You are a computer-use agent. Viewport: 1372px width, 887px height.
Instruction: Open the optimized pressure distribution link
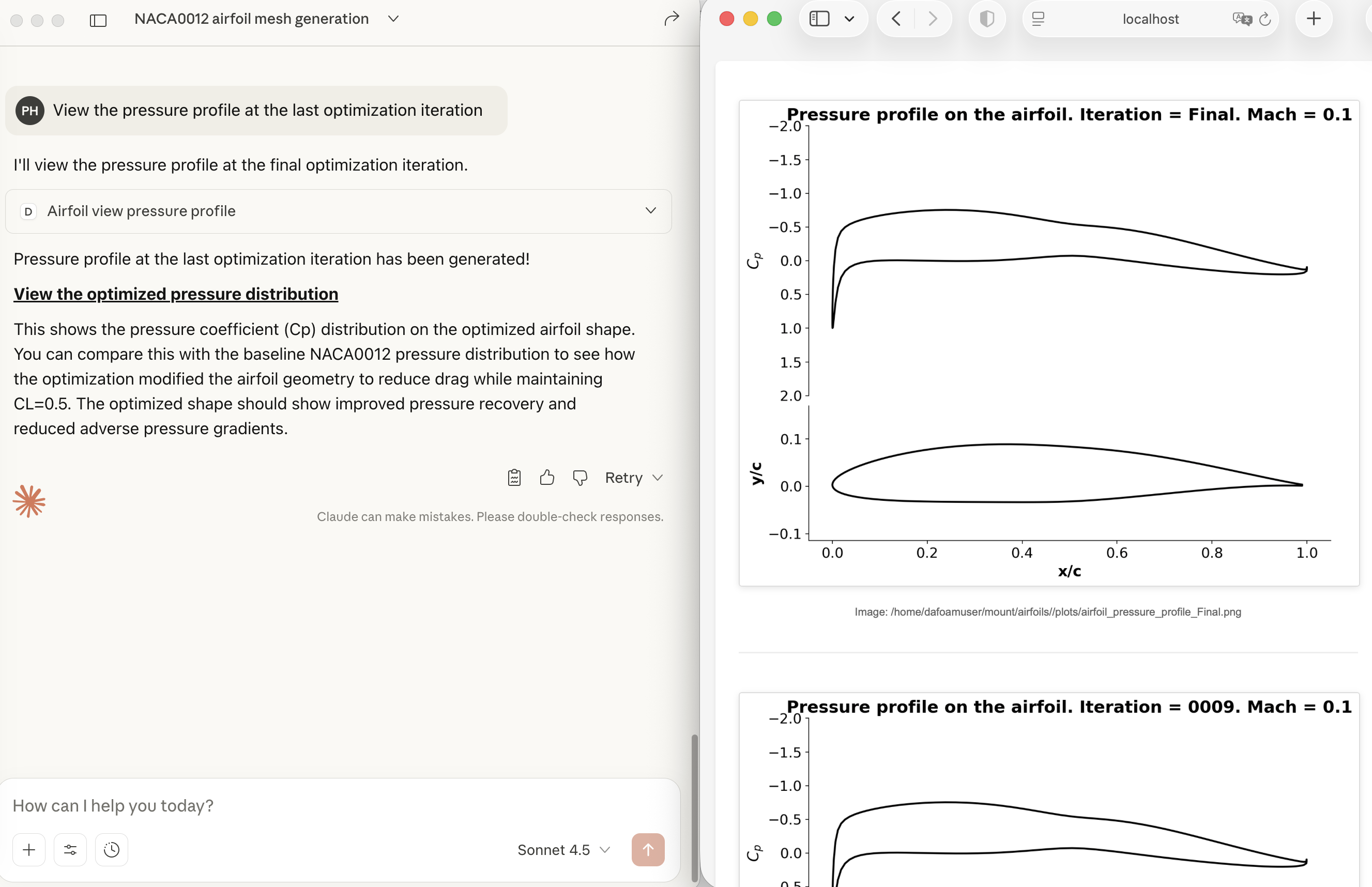[x=176, y=294]
